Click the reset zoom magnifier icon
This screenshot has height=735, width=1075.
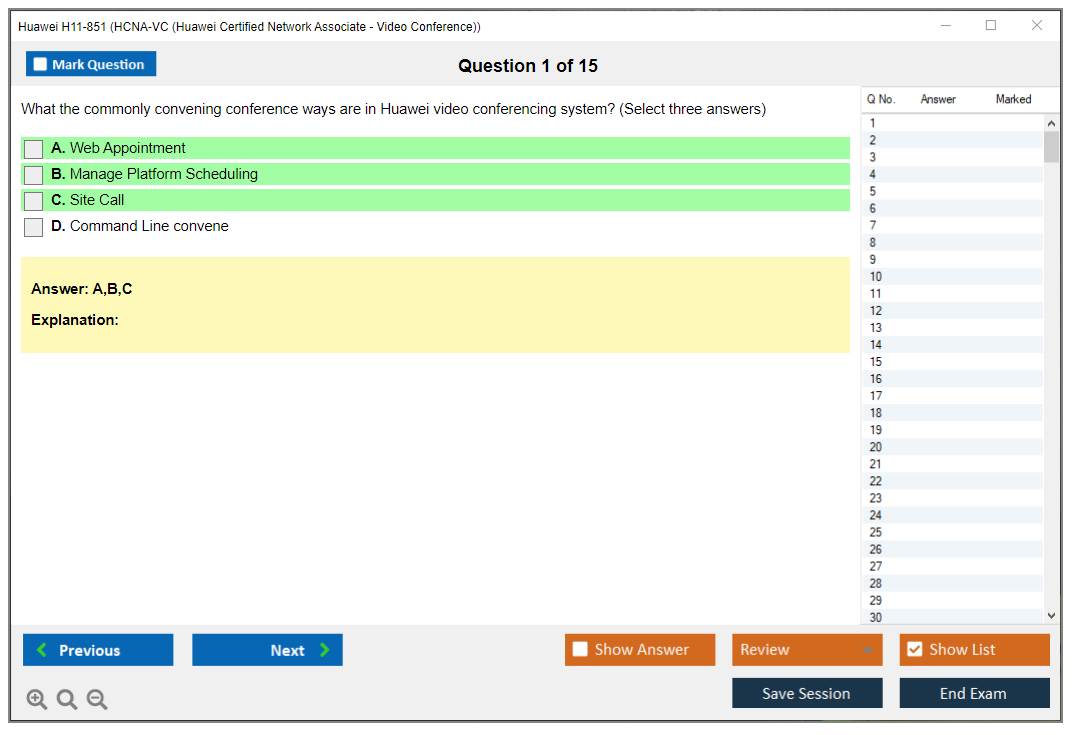pos(67,700)
